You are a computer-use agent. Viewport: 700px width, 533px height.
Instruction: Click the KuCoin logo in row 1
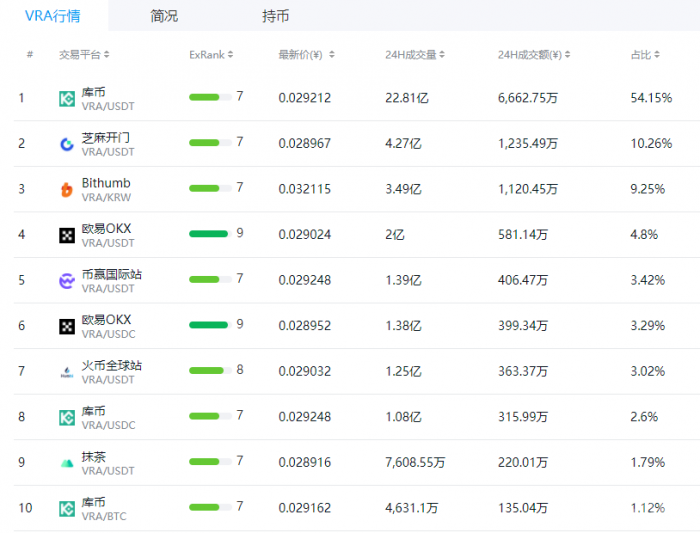[67, 98]
